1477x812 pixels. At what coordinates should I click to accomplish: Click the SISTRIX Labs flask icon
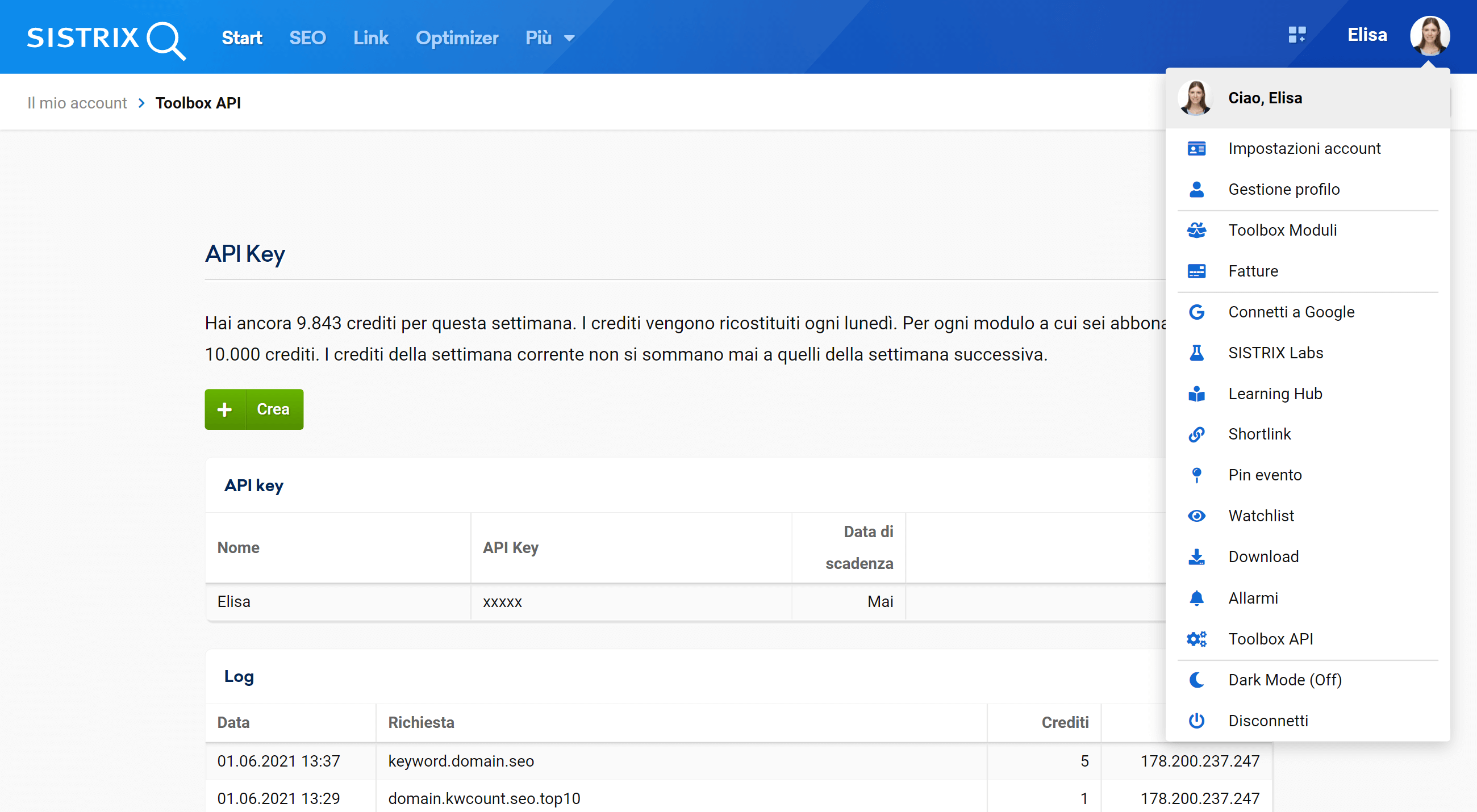pyautogui.click(x=1196, y=353)
